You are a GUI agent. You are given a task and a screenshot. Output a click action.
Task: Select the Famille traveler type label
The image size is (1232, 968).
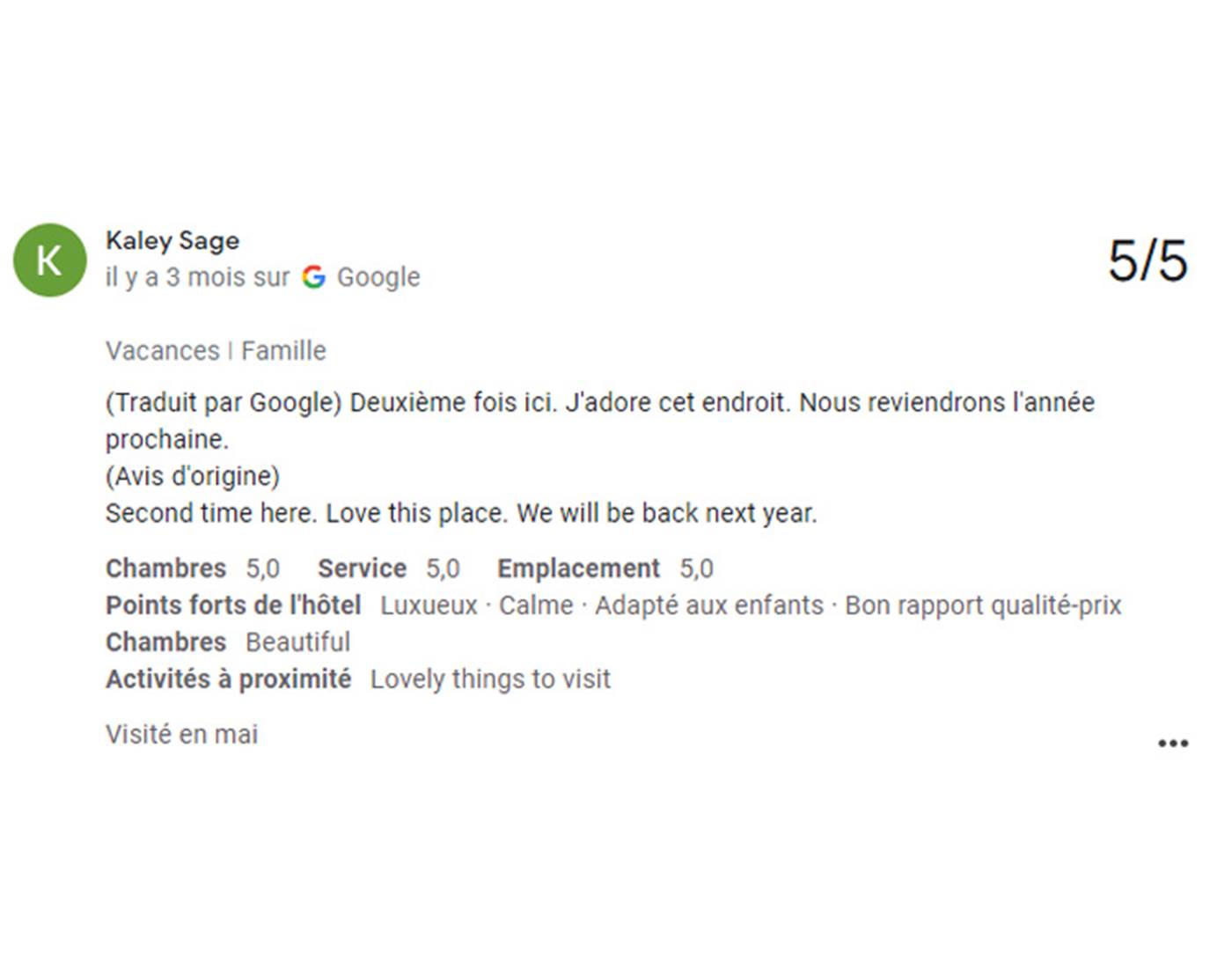coord(283,351)
